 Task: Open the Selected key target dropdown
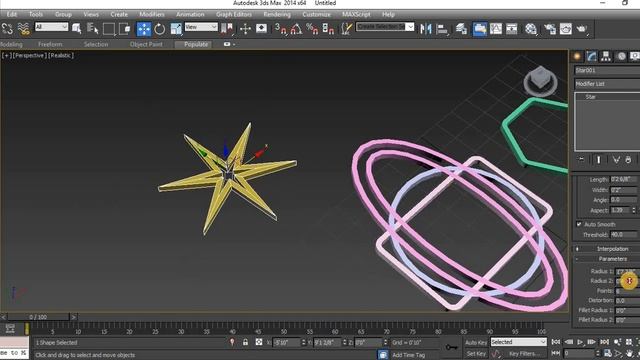(x=518, y=342)
